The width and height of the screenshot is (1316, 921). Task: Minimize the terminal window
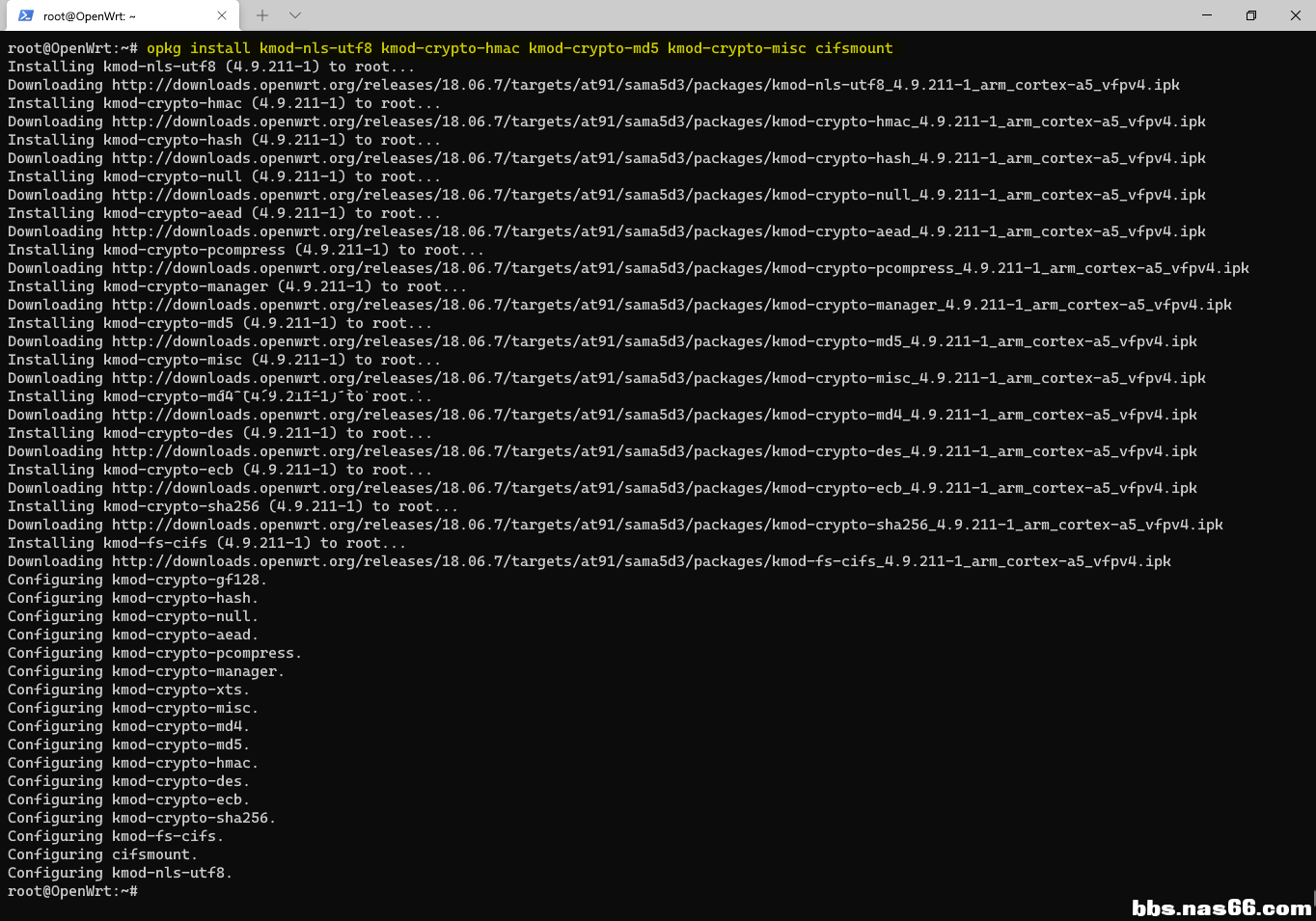(1206, 15)
